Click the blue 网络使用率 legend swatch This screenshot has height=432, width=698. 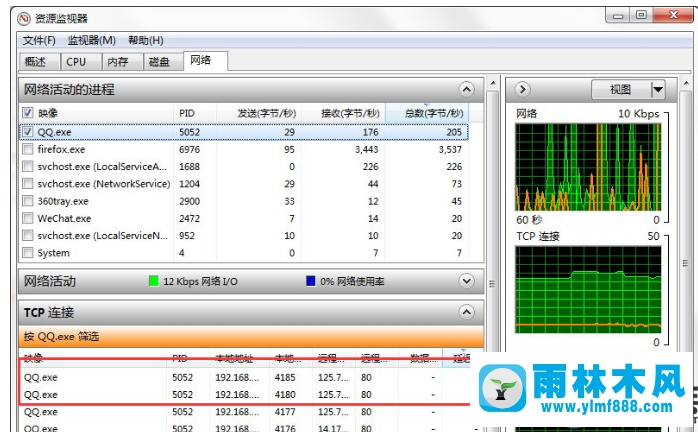[310, 281]
